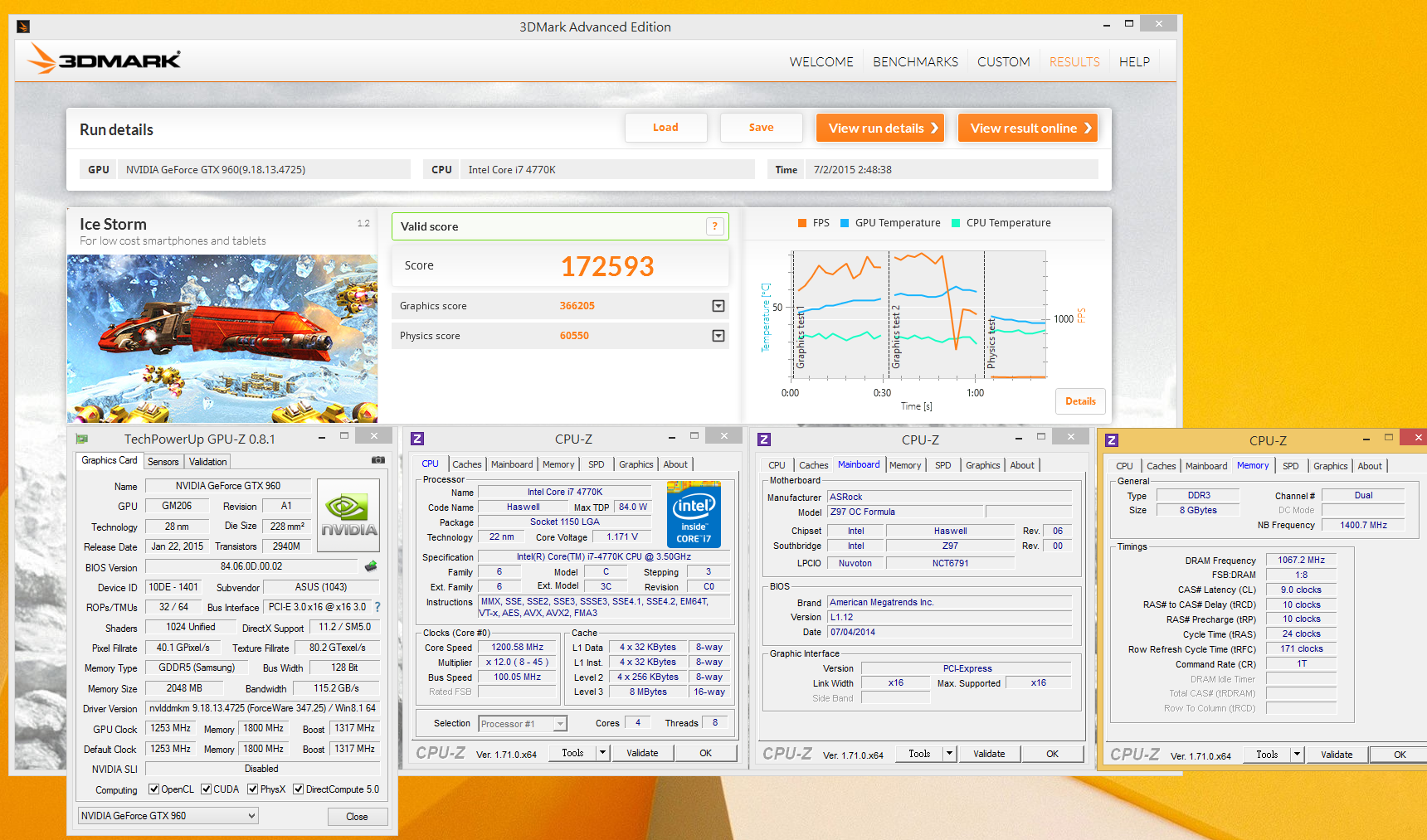
Task: Open the BENCHMARKS section
Action: 915,61
